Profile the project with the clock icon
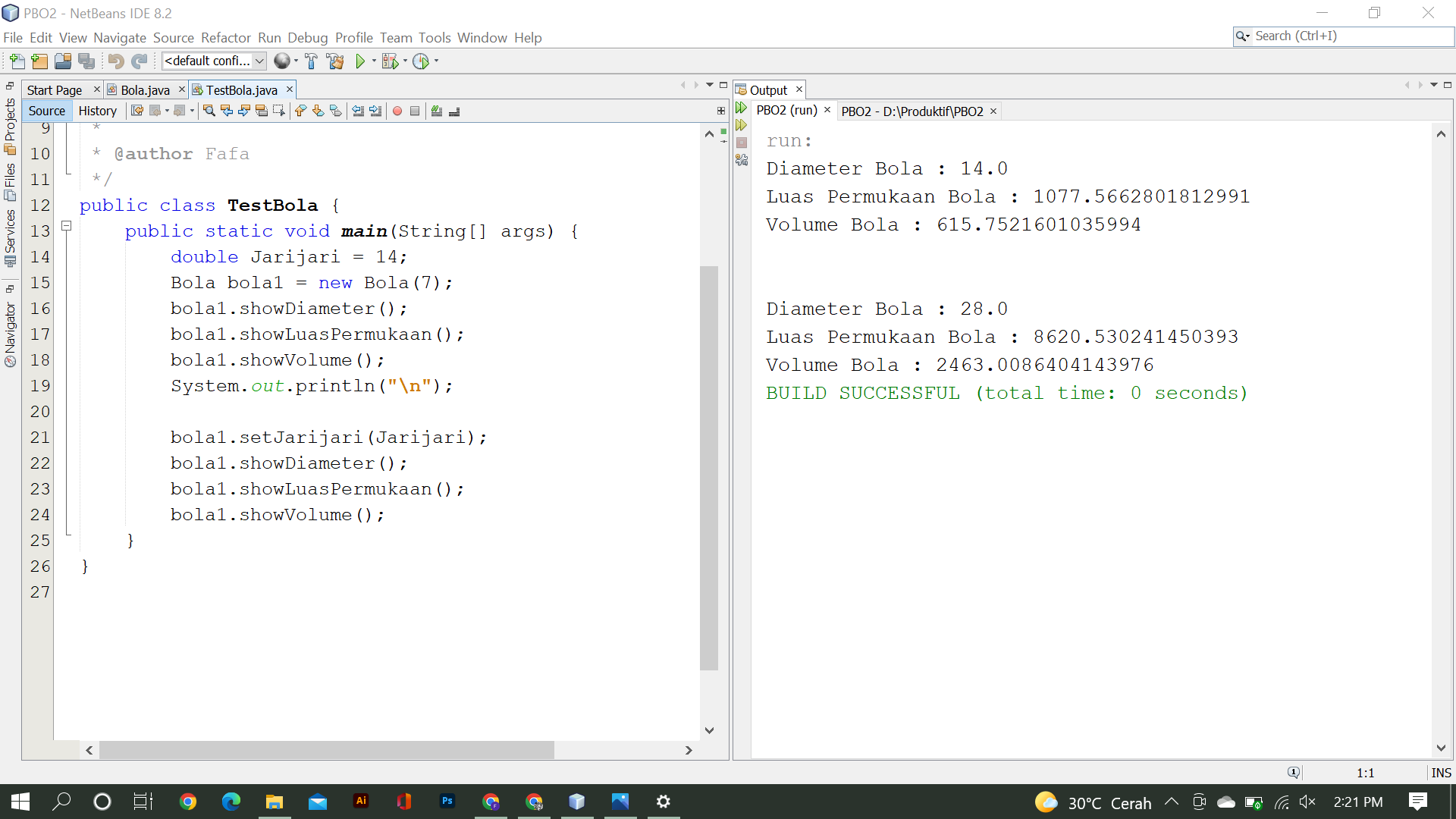The width and height of the screenshot is (1456, 819). (422, 61)
